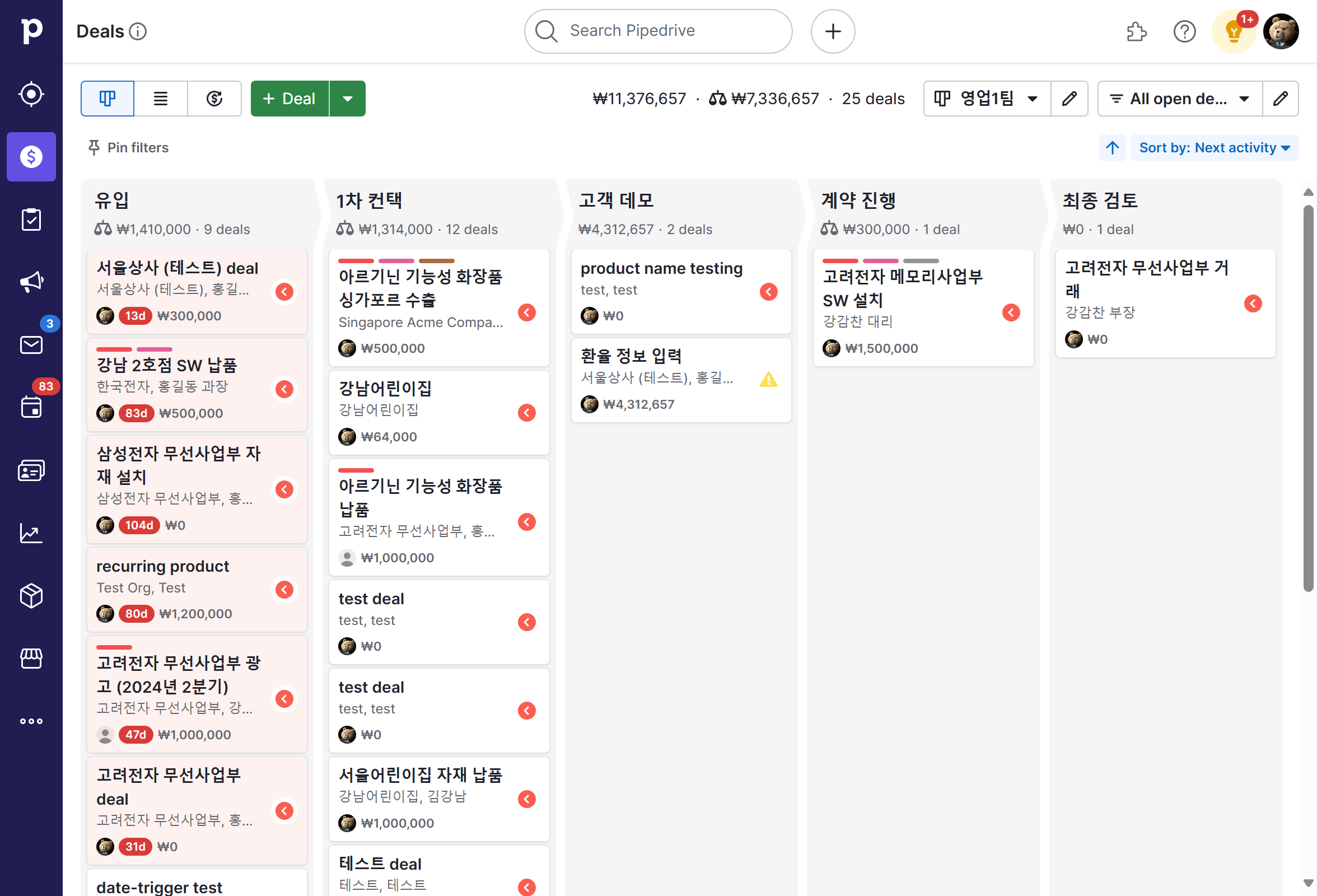1317x896 pixels.
Task: Focus the Search Pipedrive field
Action: coord(658,31)
